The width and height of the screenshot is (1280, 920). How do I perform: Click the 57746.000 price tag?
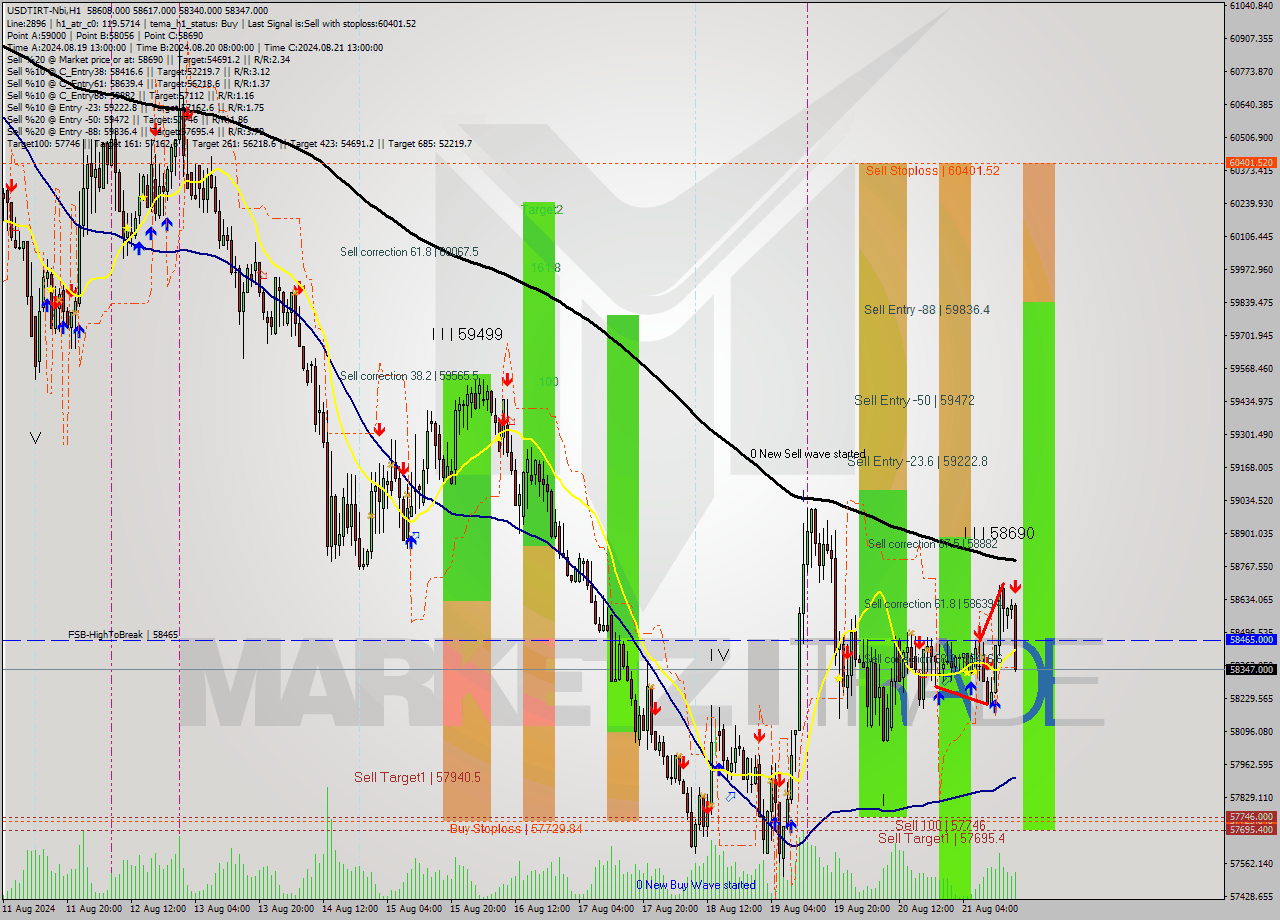coord(1250,817)
